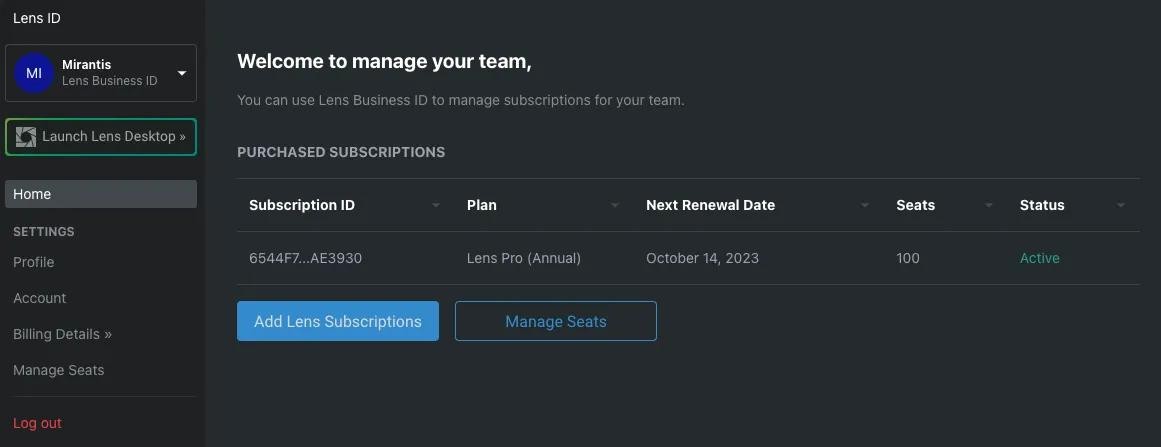
Task: Click the Manage Seats outlined button
Action: click(556, 321)
